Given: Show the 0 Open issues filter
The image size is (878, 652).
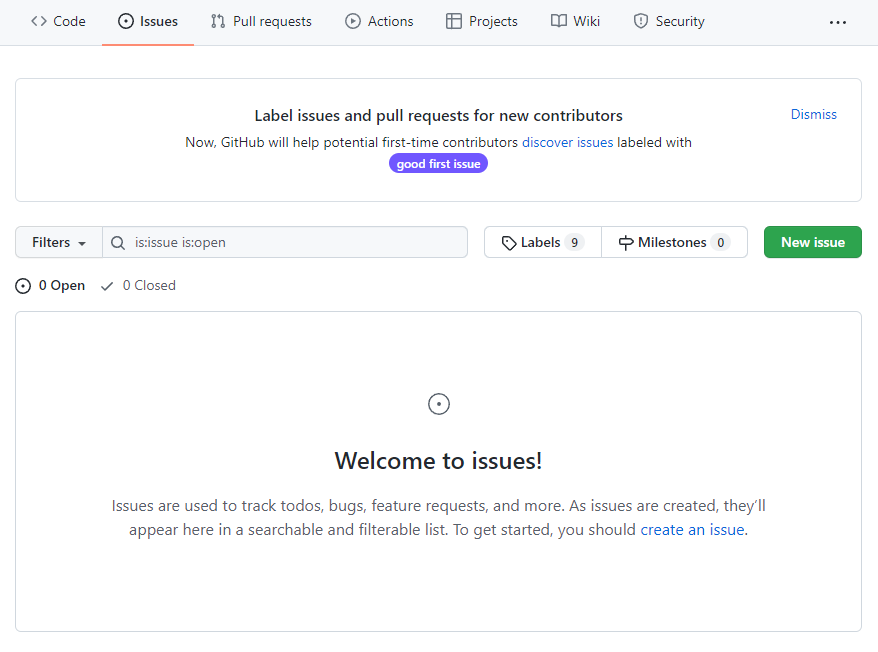Looking at the screenshot, I should point(51,285).
